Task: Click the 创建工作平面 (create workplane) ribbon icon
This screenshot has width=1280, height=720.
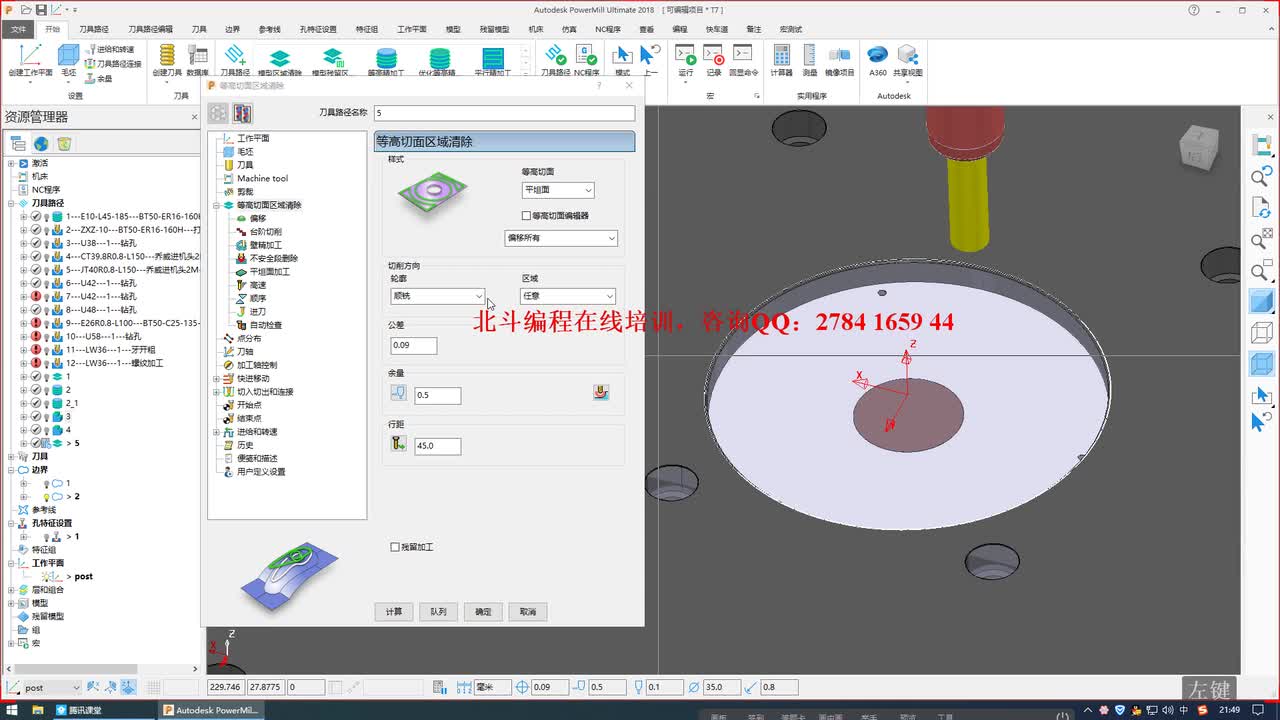Action: 30,60
